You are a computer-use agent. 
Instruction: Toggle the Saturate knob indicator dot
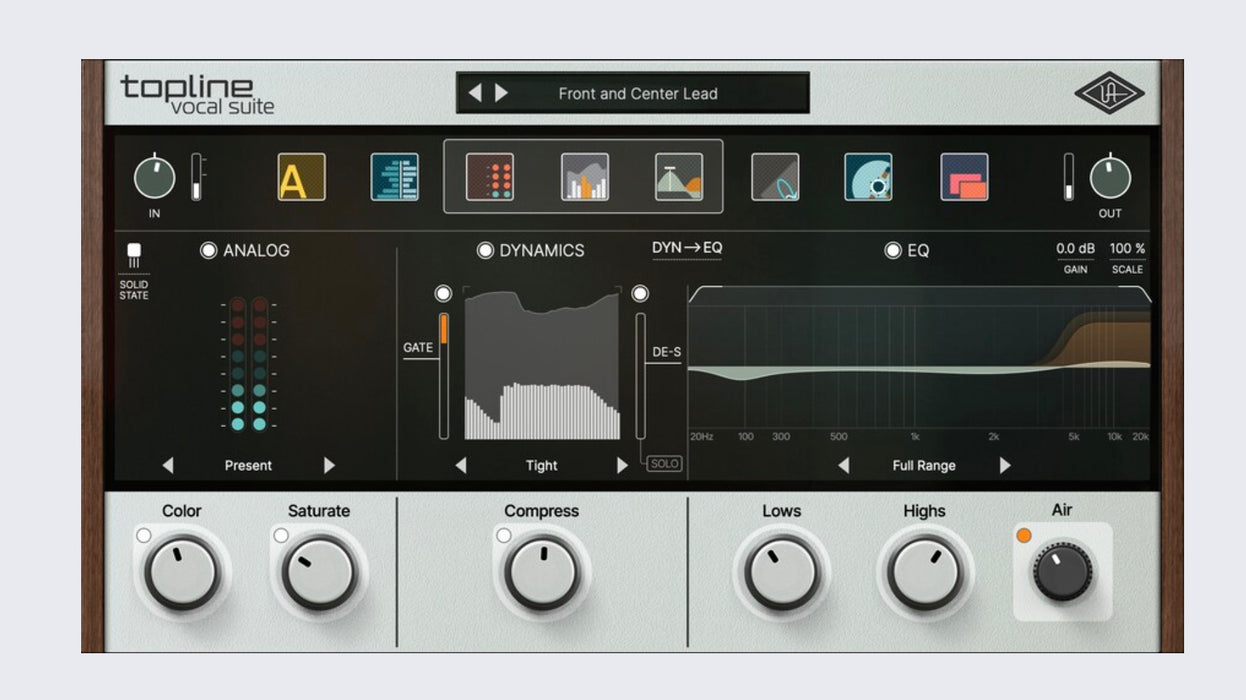[281, 535]
